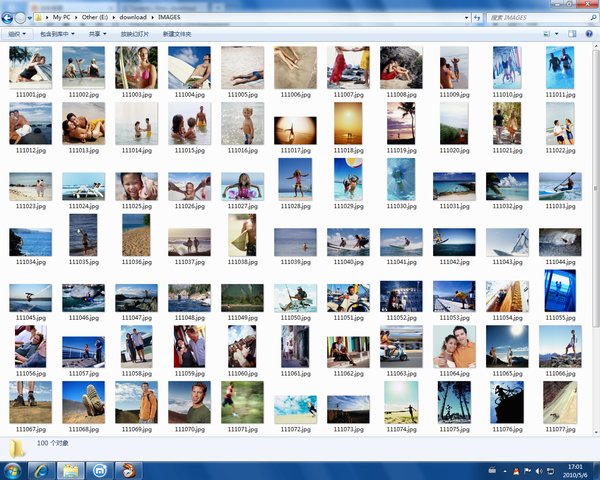Click the vertical scrollbar in file pane
Image resolution: width=600 pixels, height=480 pixels.
point(595,188)
